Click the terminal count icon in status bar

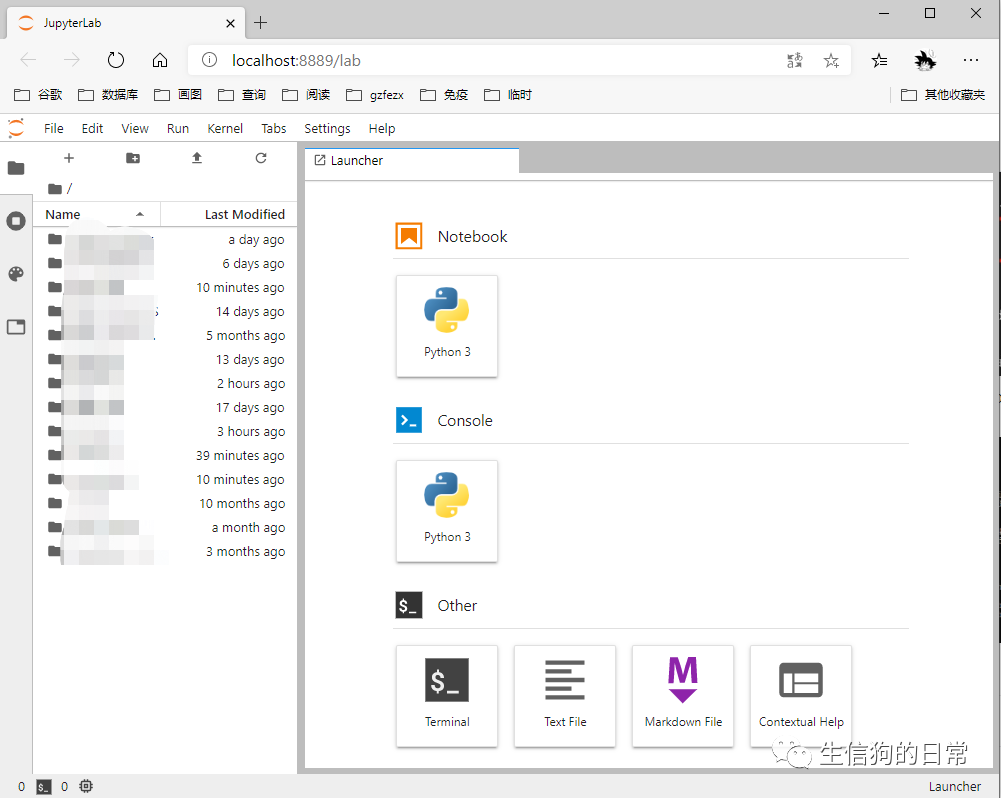tap(43, 787)
